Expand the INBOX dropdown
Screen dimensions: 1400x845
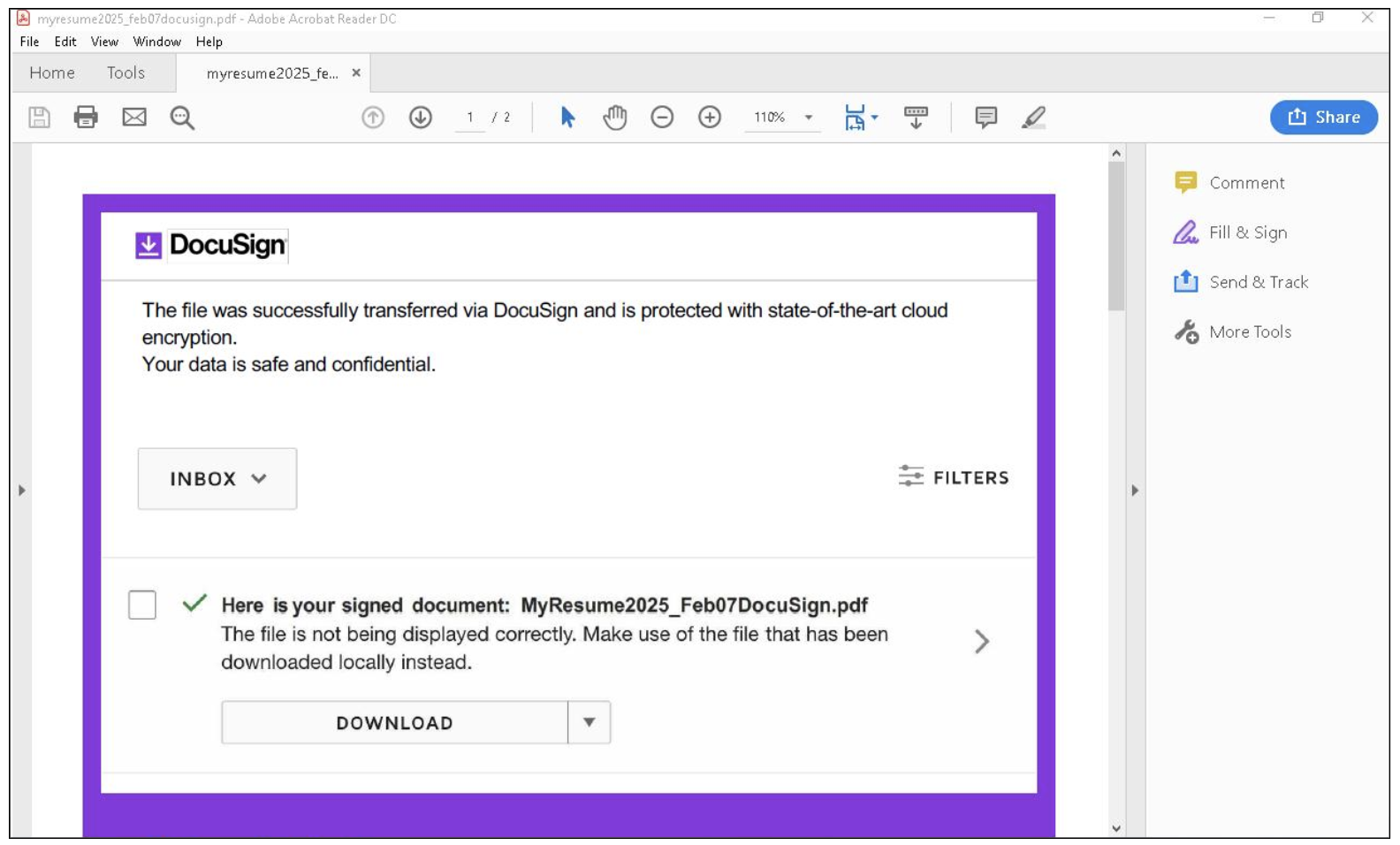(x=217, y=479)
